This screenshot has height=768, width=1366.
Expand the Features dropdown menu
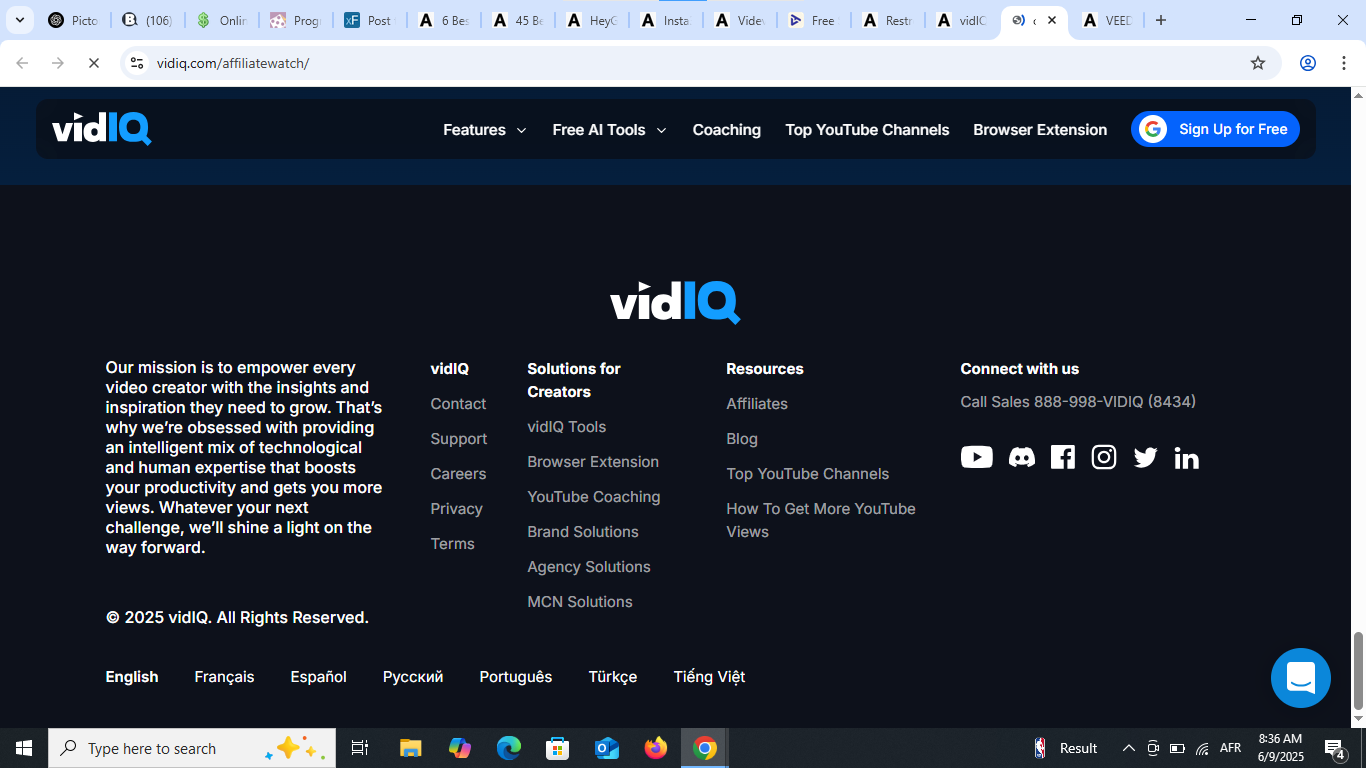click(485, 130)
